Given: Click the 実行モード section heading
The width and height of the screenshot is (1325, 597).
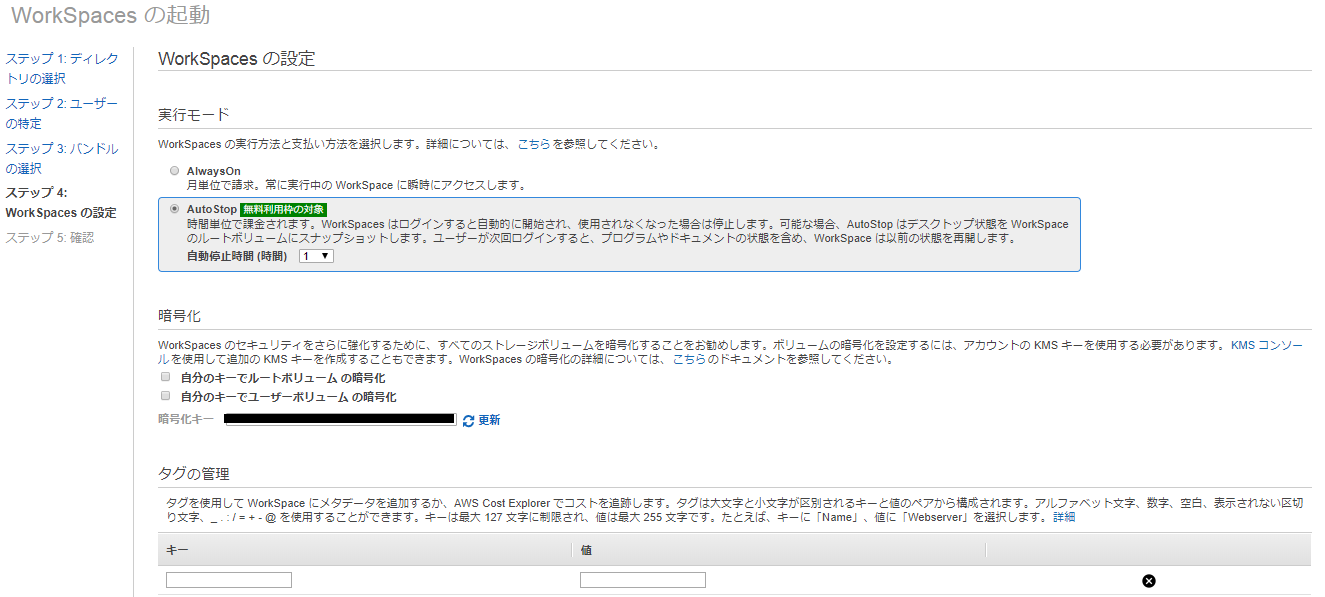Looking at the screenshot, I should point(194,115).
